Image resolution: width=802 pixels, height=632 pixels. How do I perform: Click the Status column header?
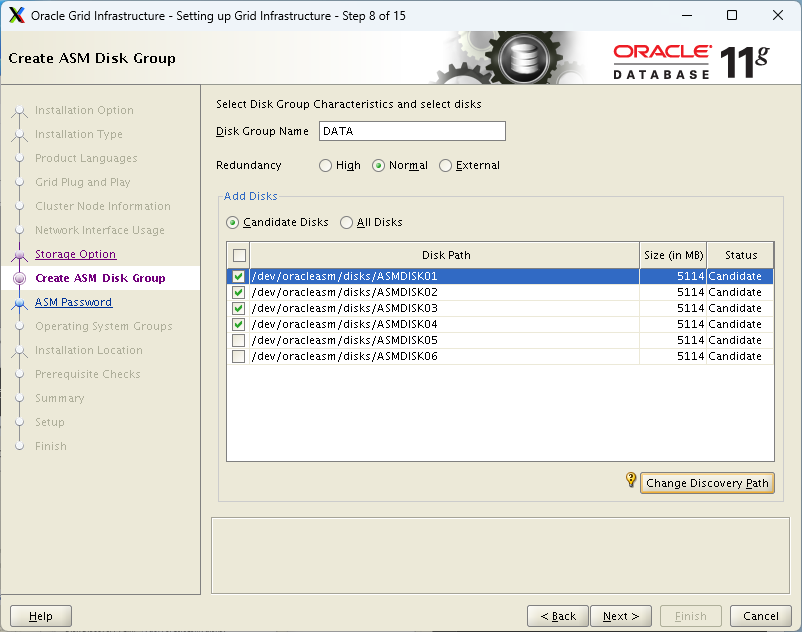[x=741, y=255]
